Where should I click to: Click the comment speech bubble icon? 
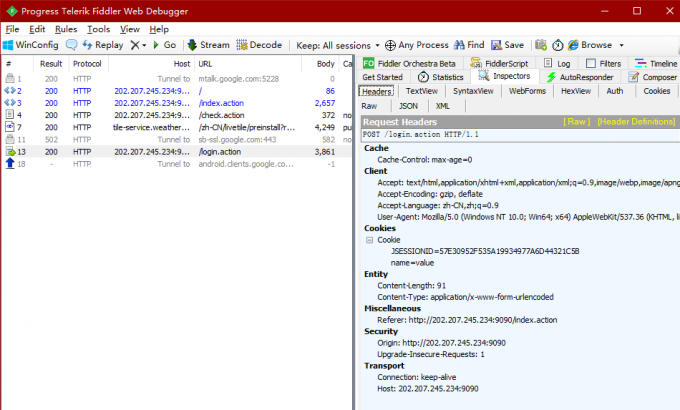tap(71, 45)
